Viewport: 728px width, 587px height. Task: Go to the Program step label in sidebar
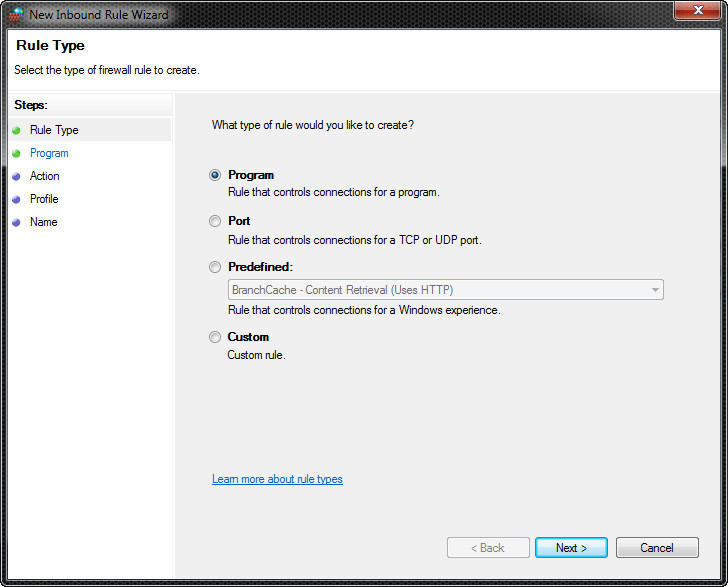[49, 153]
